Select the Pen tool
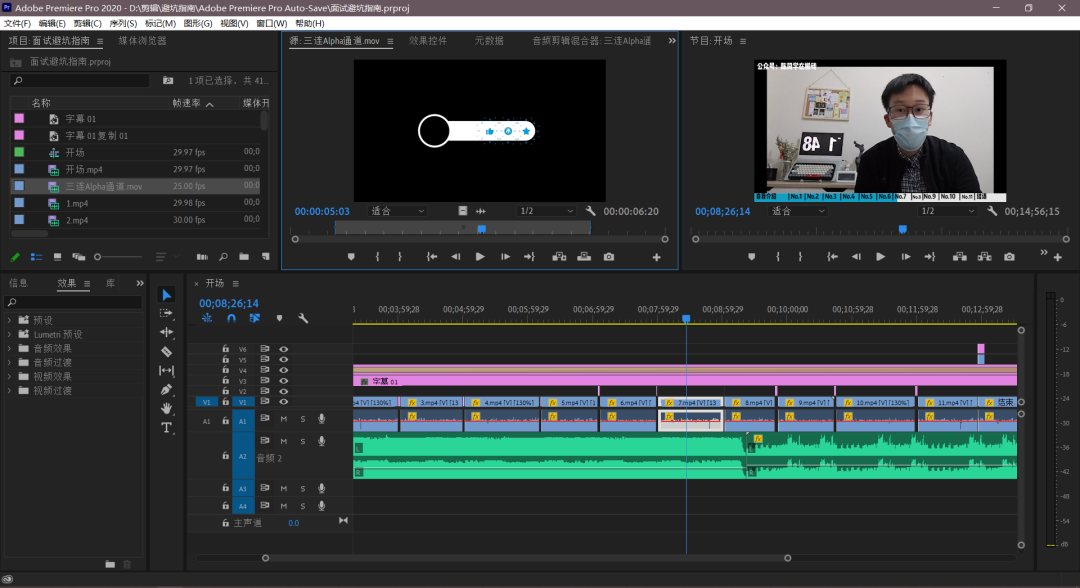The width and height of the screenshot is (1080, 588). coord(166,389)
